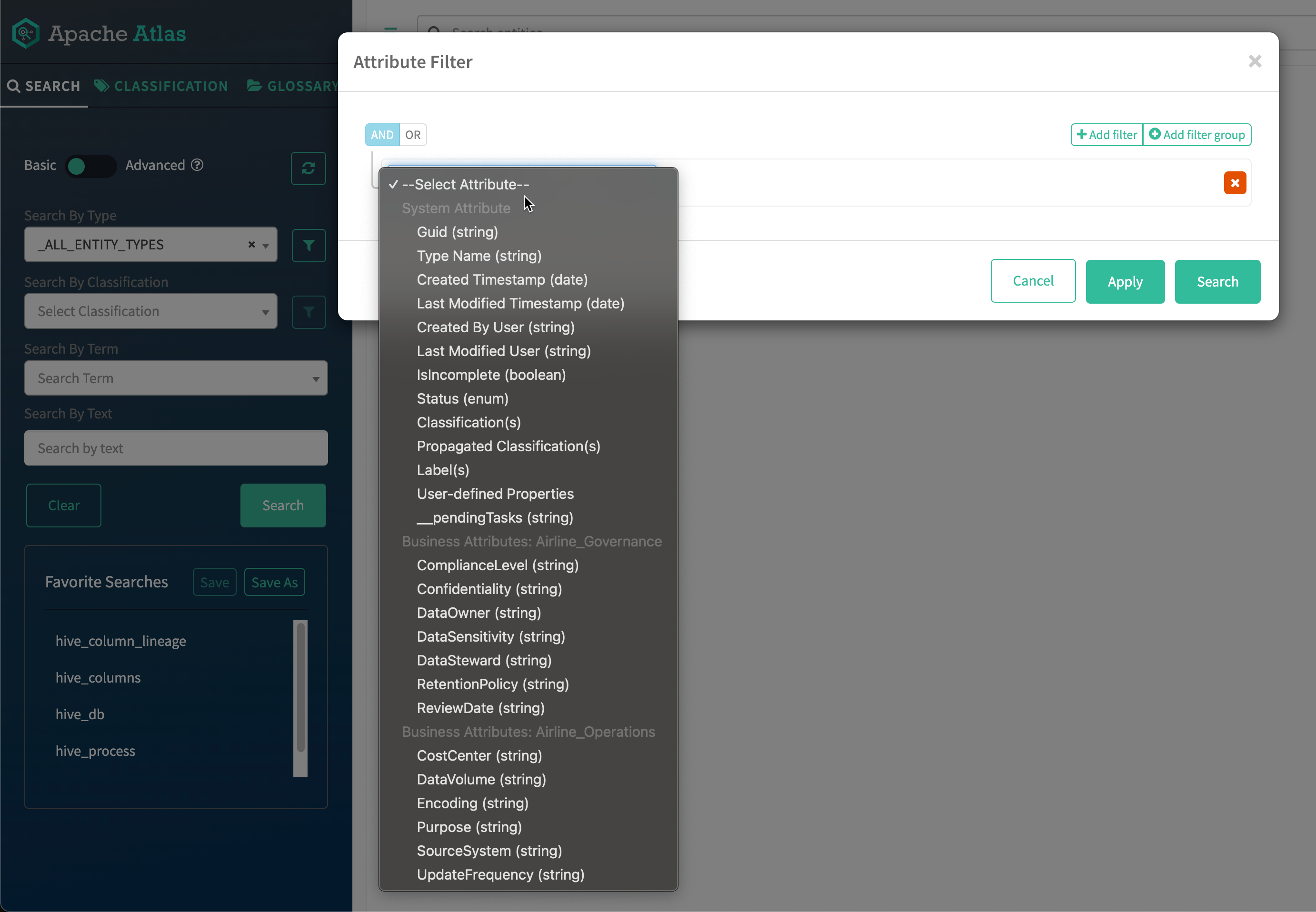Switch condition to OR
The width and height of the screenshot is (1316, 912).
tap(413, 135)
